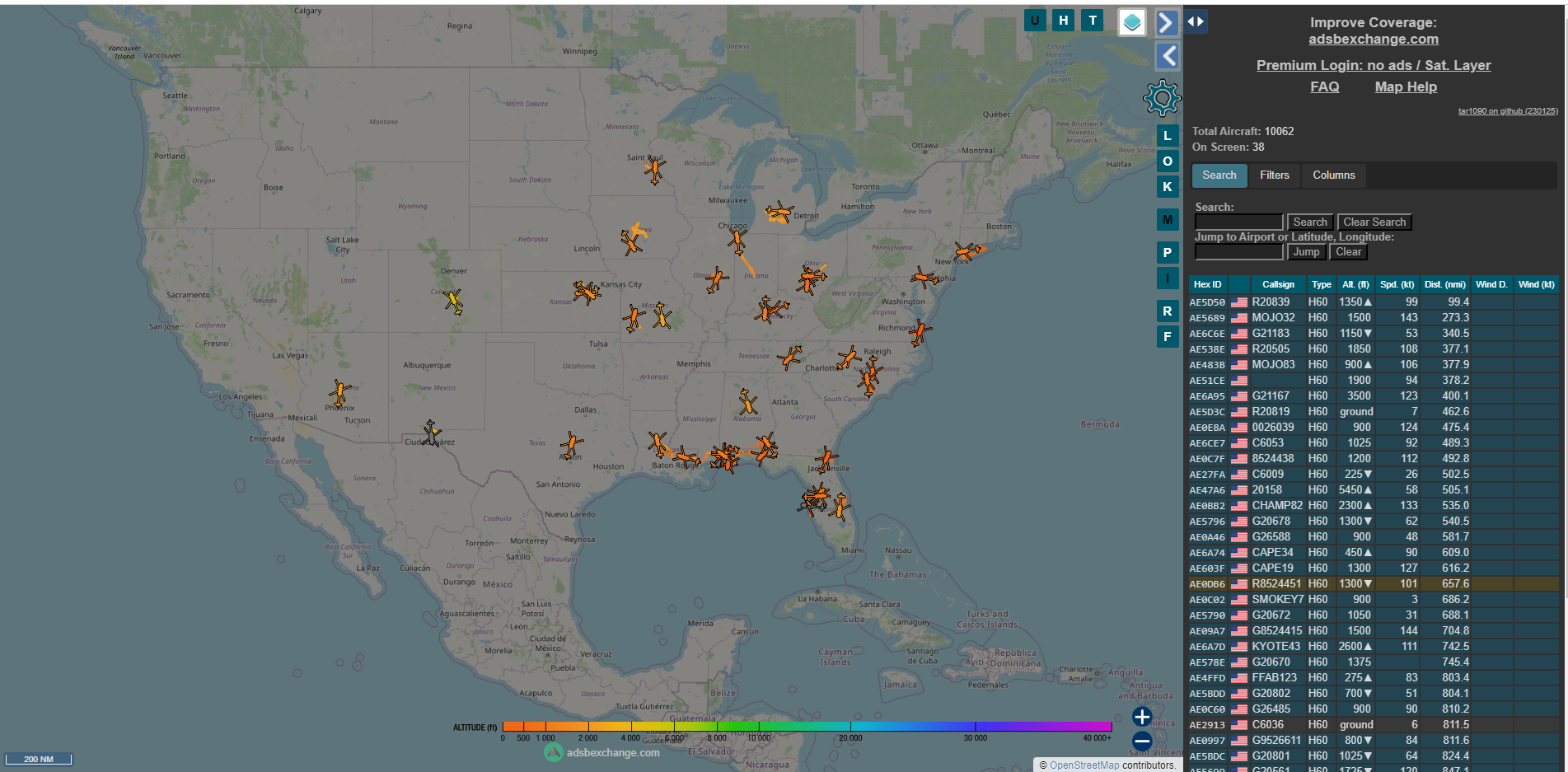Sort table by Spd. (kt) column

point(1397,284)
